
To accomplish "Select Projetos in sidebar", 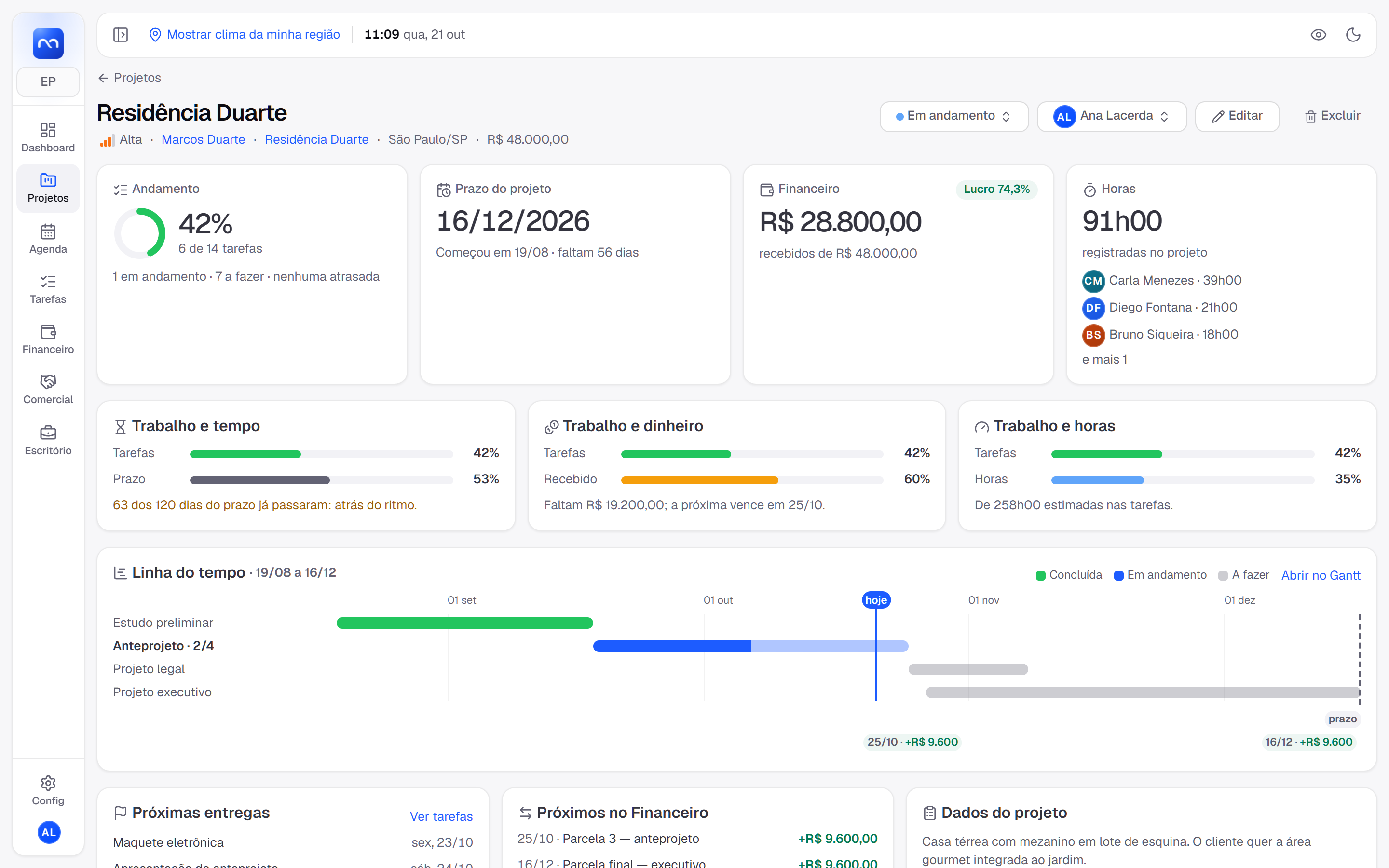I will (48, 188).
